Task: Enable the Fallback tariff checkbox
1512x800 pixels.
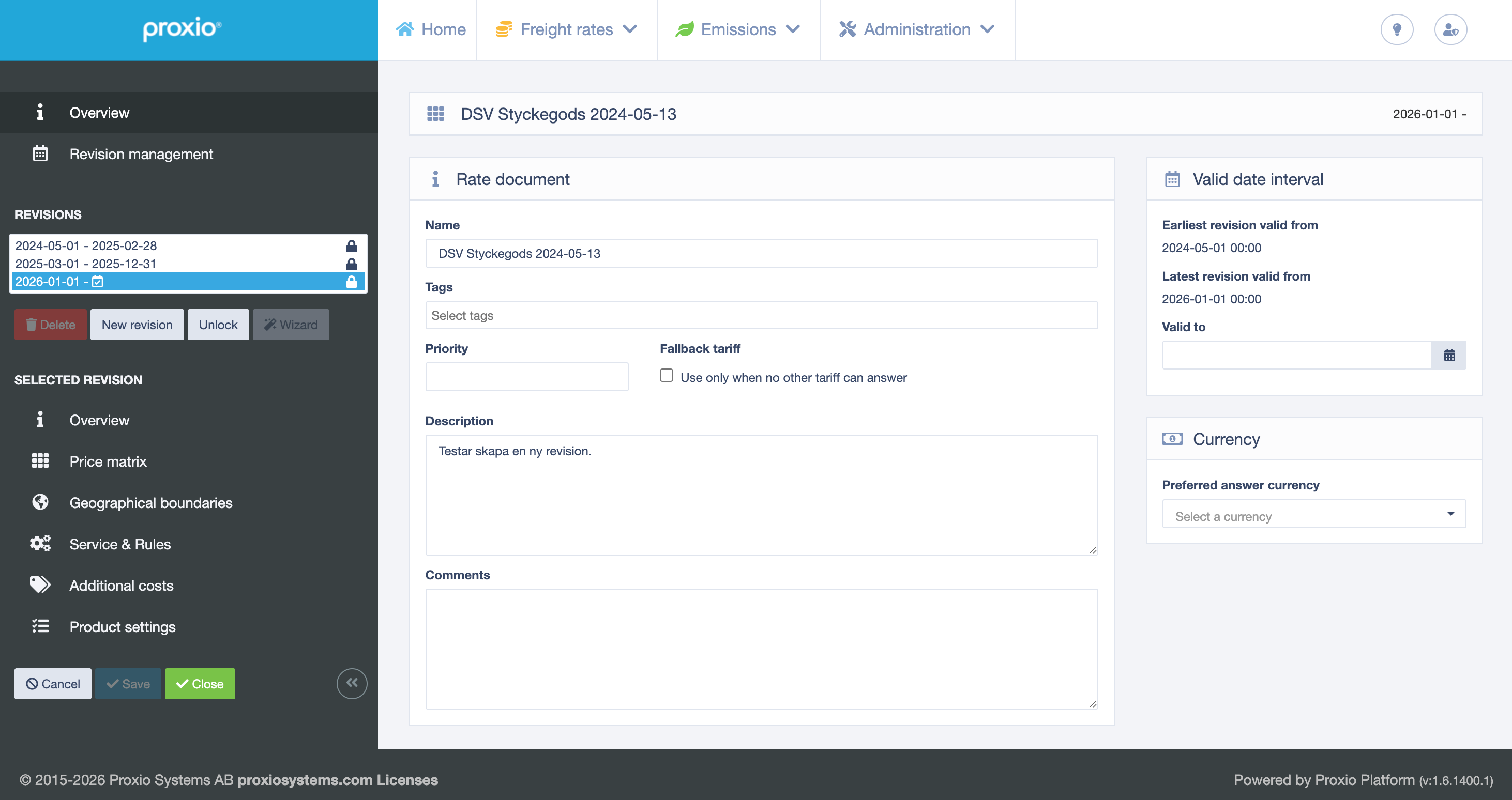Action: click(666, 375)
